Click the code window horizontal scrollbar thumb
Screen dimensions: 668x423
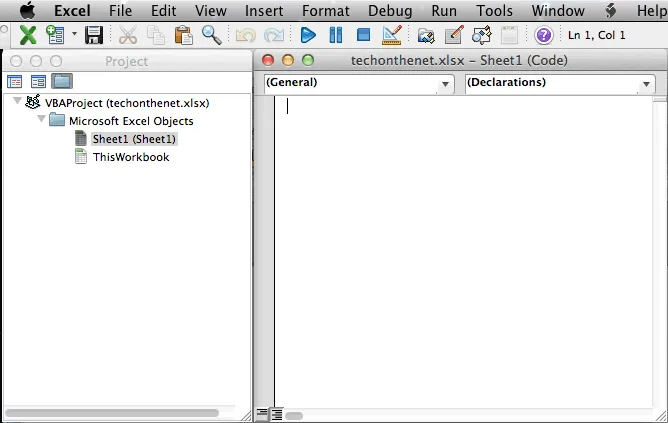pos(294,415)
